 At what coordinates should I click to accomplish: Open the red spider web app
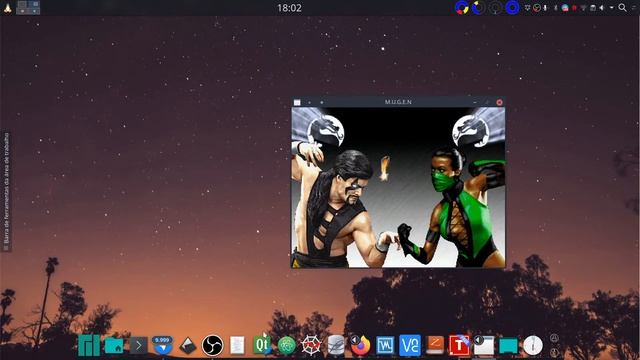(311, 345)
